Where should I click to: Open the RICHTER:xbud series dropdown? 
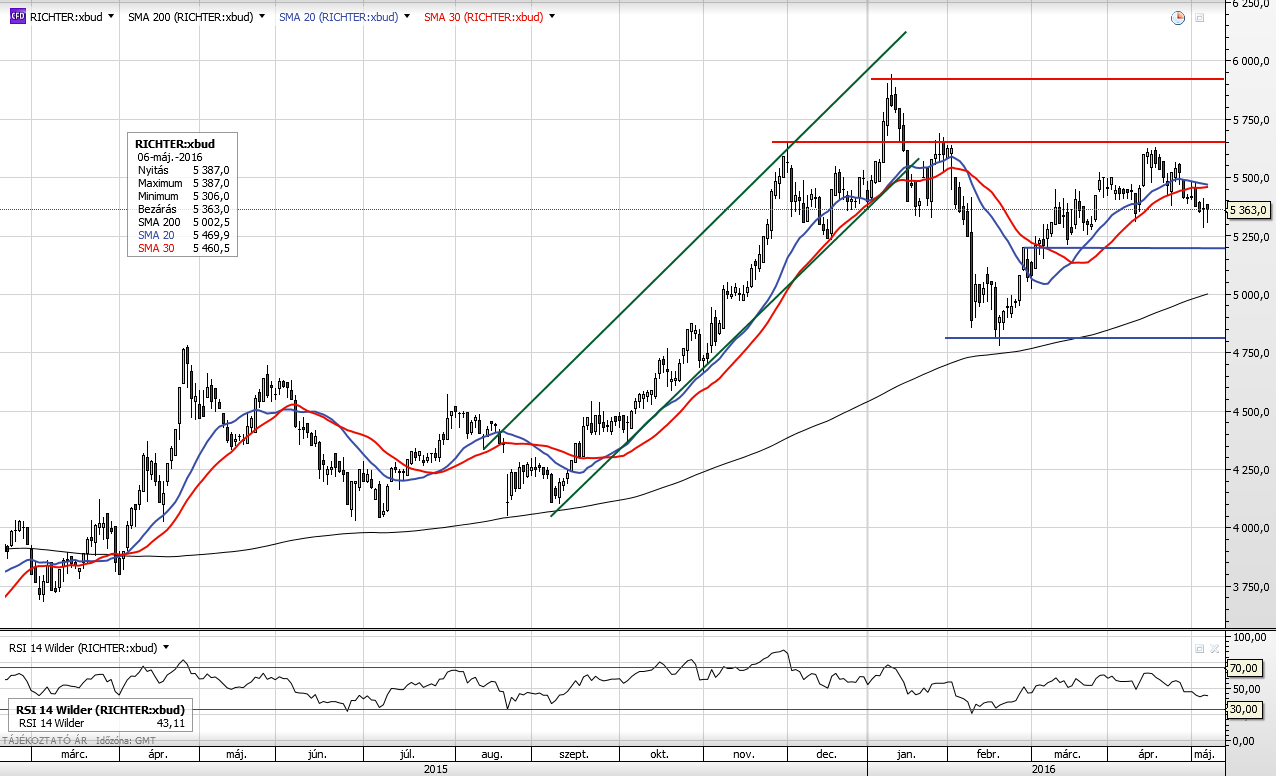point(110,17)
